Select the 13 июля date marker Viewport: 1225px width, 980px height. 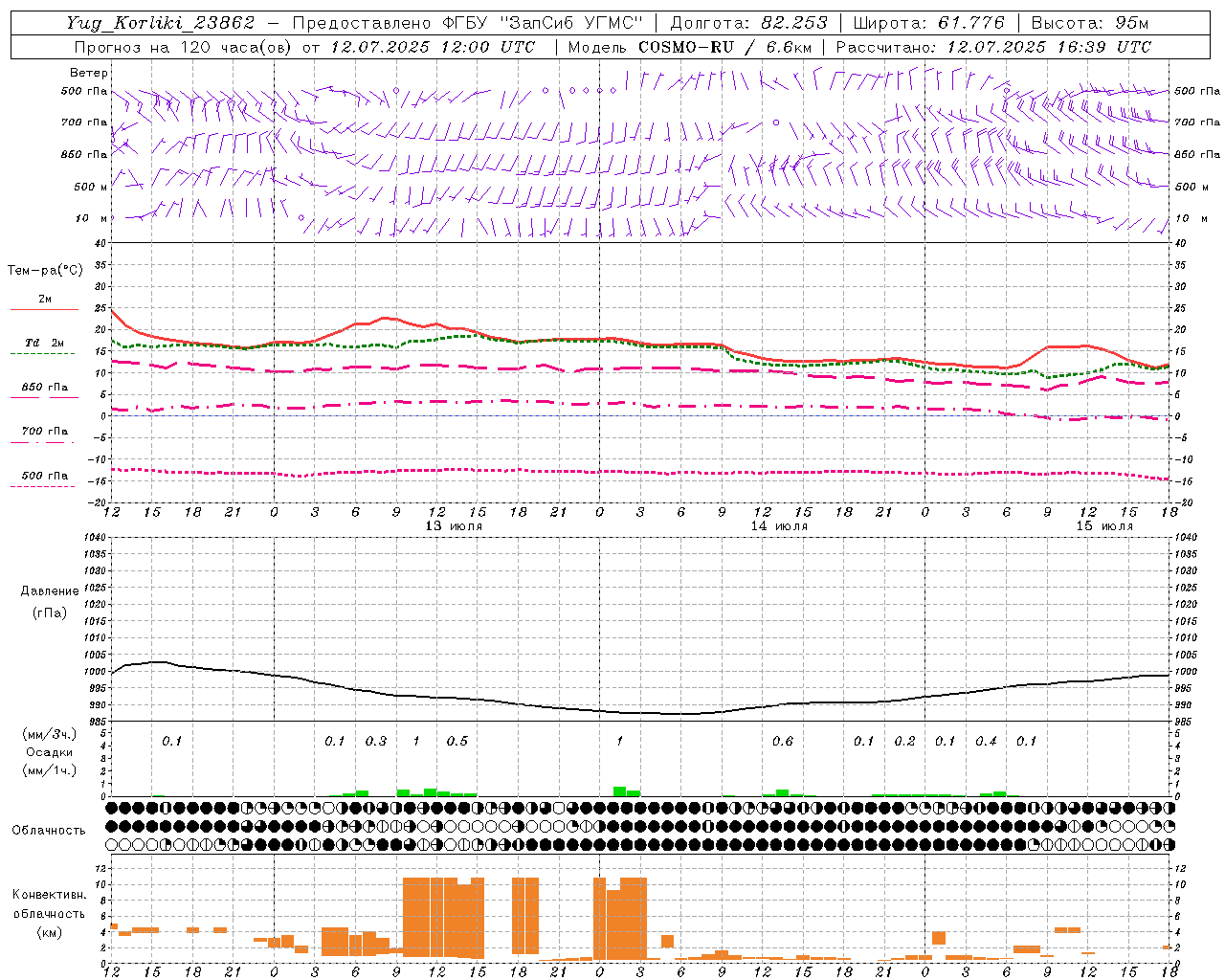point(454,526)
